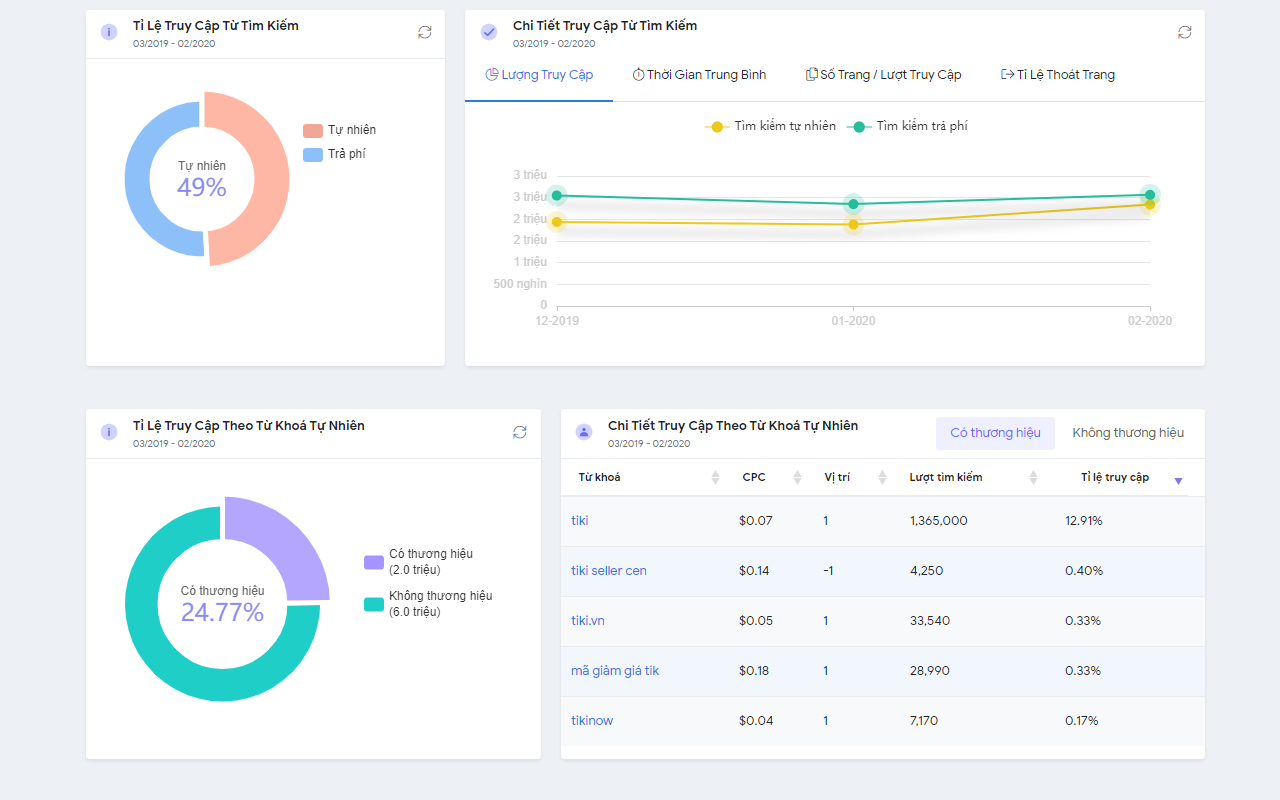
Task: Click the 01-2020 paid search data point
Action: point(853,204)
